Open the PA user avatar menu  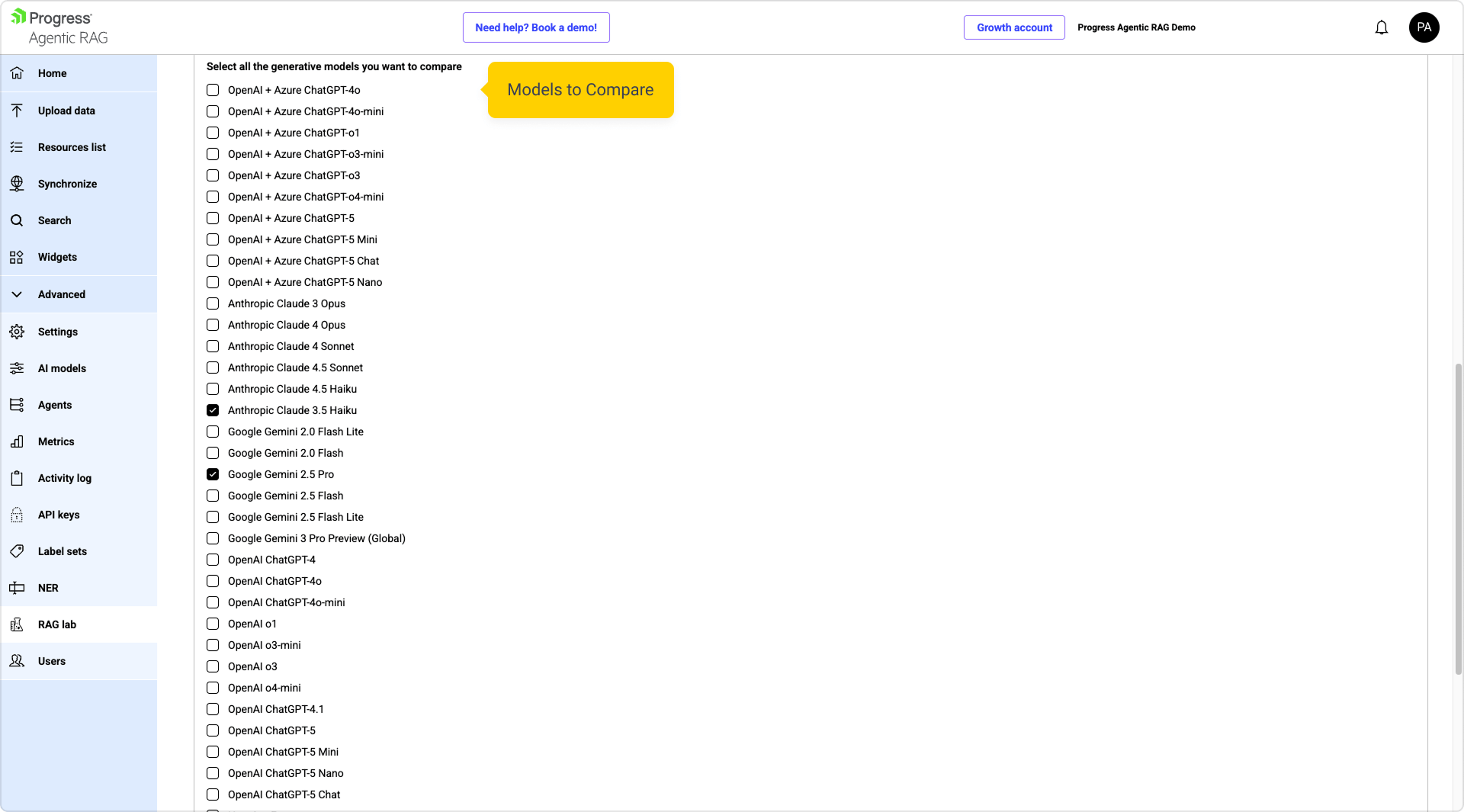pyautogui.click(x=1424, y=27)
